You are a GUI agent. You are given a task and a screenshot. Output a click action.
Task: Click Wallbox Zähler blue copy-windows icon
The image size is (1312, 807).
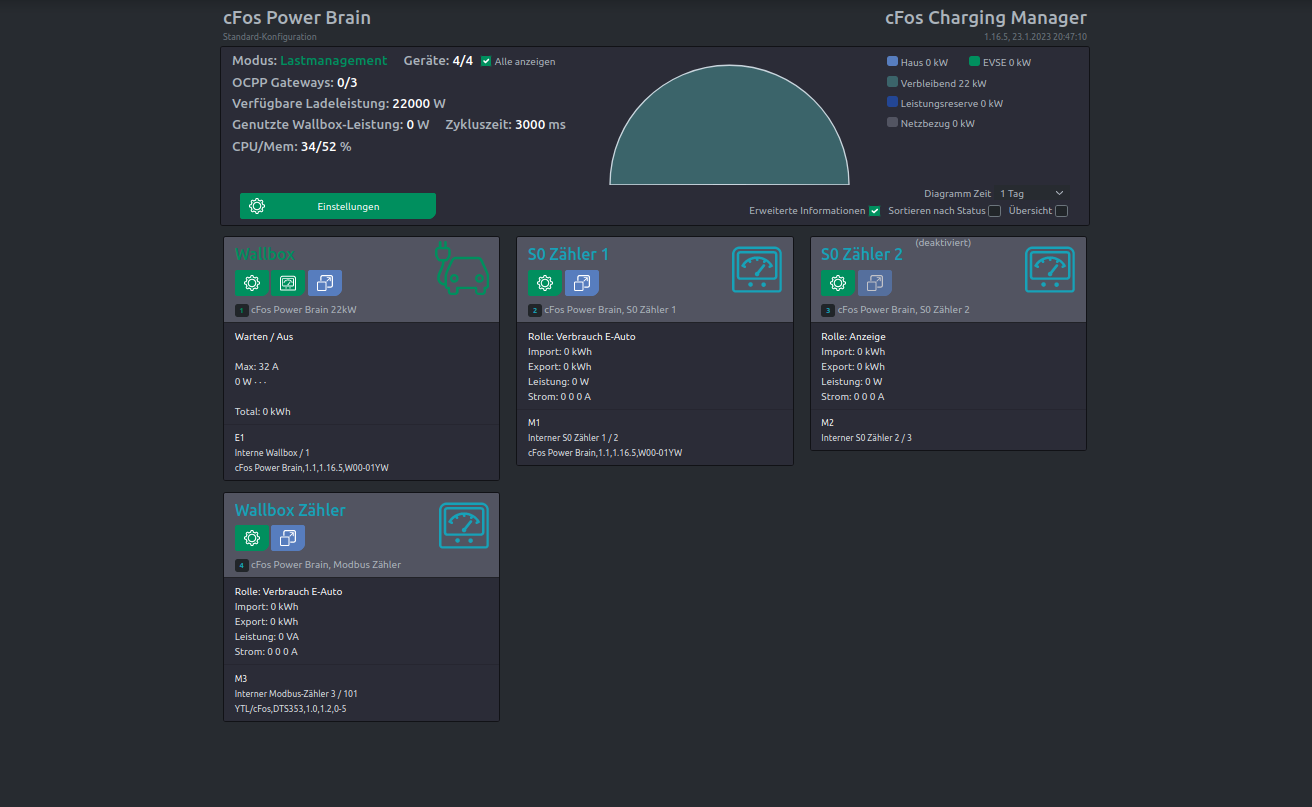click(288, 538)
